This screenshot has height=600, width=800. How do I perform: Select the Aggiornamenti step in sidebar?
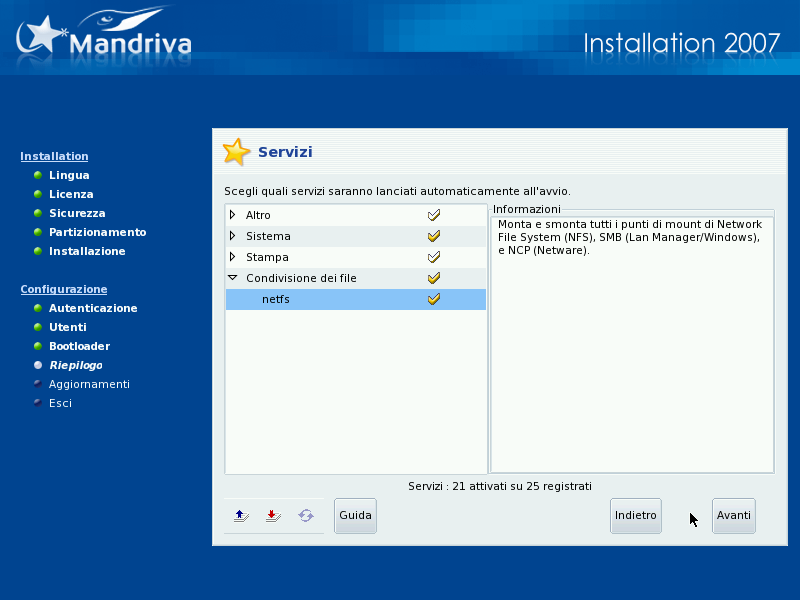(x=89, y=384)
